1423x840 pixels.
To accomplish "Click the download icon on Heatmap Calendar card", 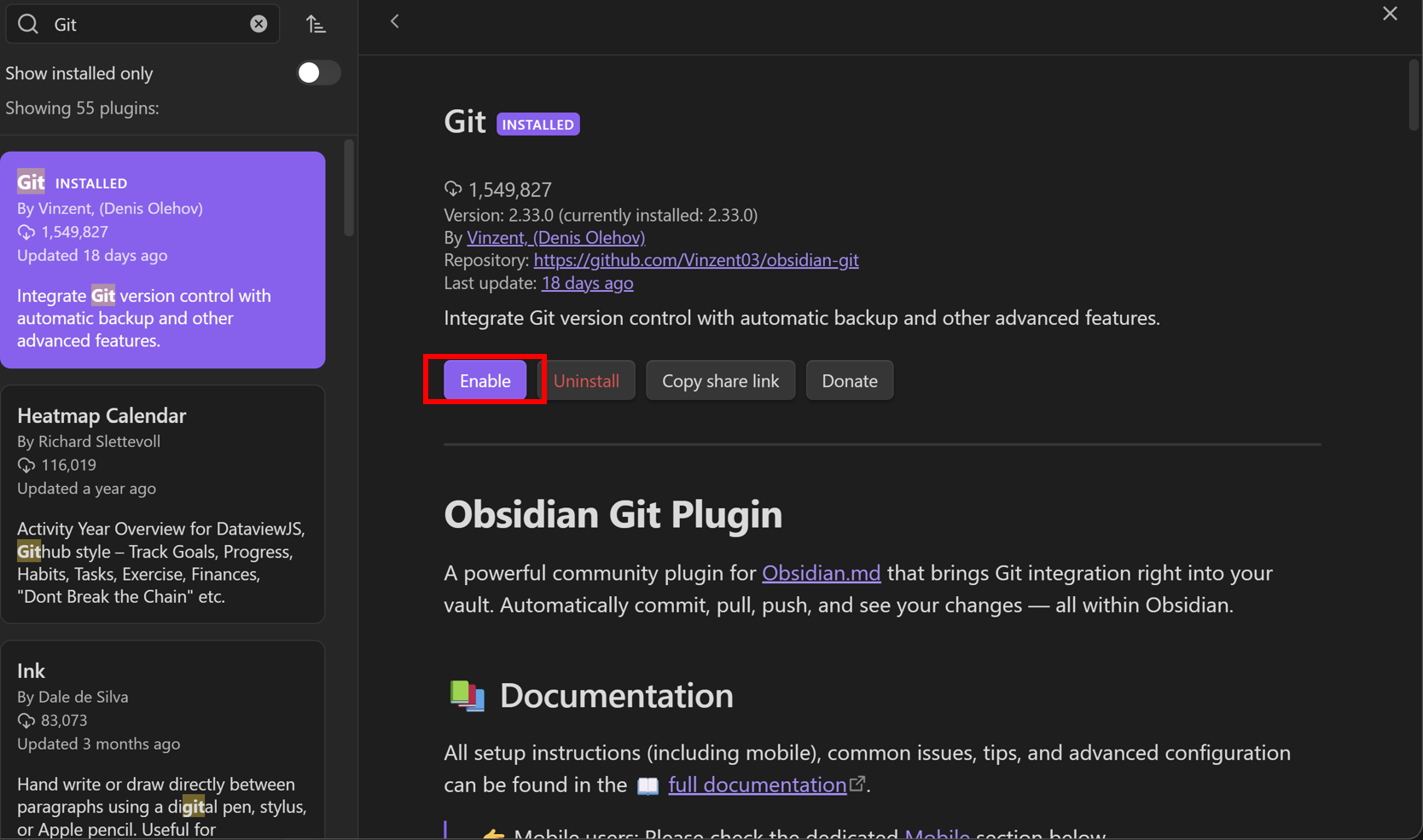I will tap(26, 465).
